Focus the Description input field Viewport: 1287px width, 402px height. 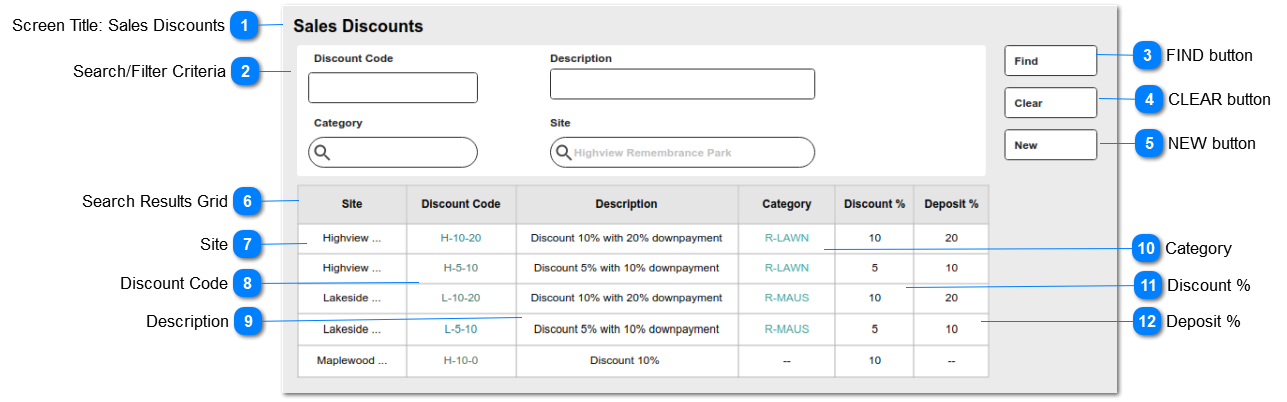tap(682, 84)
